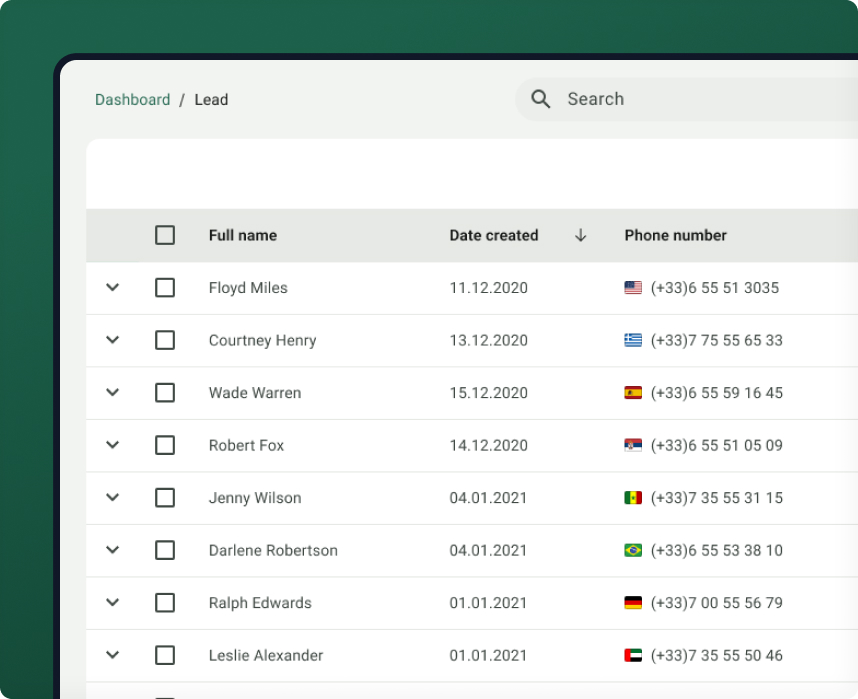Viewport: 858px width, 699px height.
Task: Click the Senegal flag in Jenny Wilson row
Action: 633,498
